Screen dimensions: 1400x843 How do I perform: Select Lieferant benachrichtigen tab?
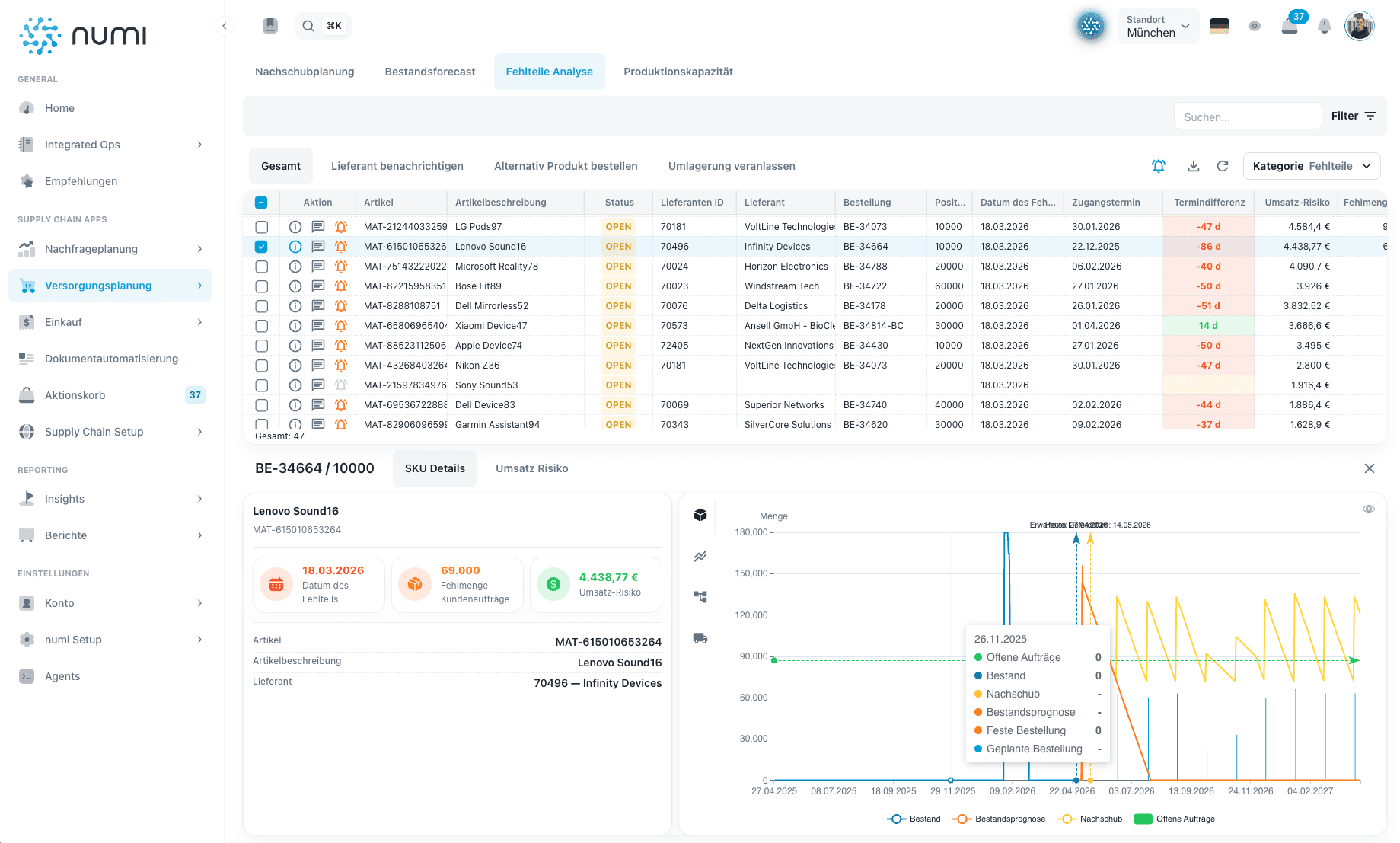397,166
